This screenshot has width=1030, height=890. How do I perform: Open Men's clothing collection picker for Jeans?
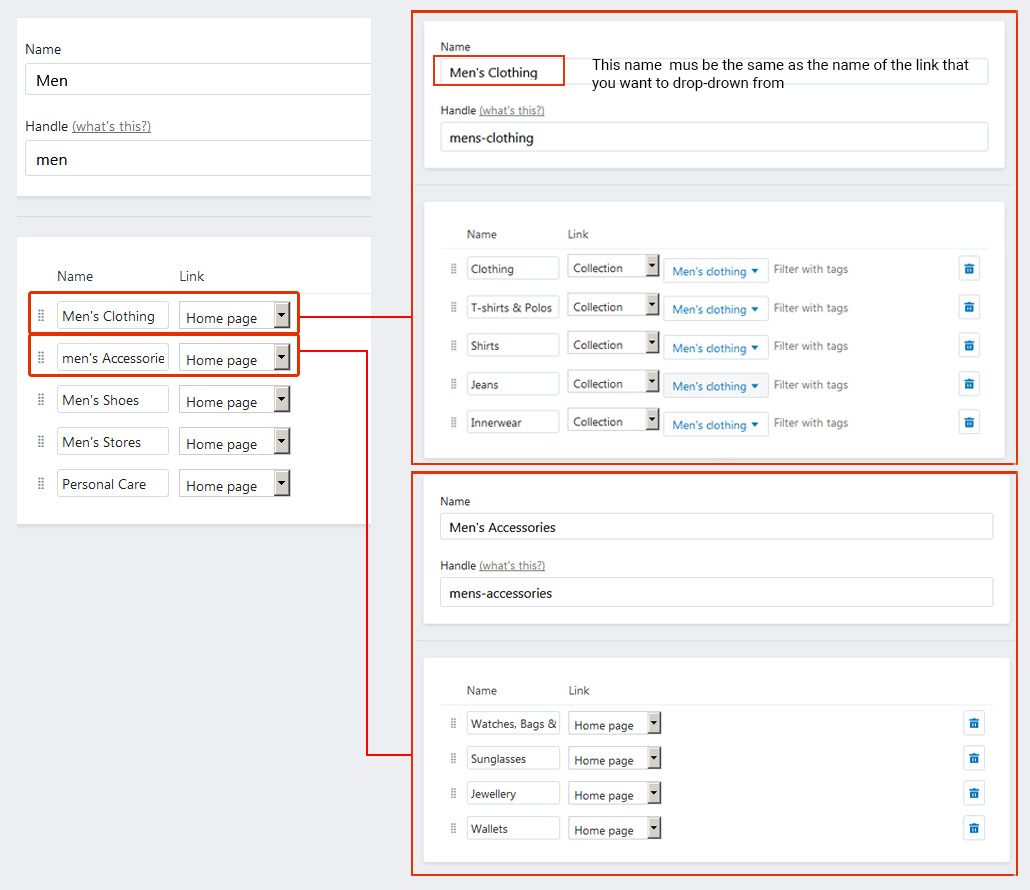(715, 386)
